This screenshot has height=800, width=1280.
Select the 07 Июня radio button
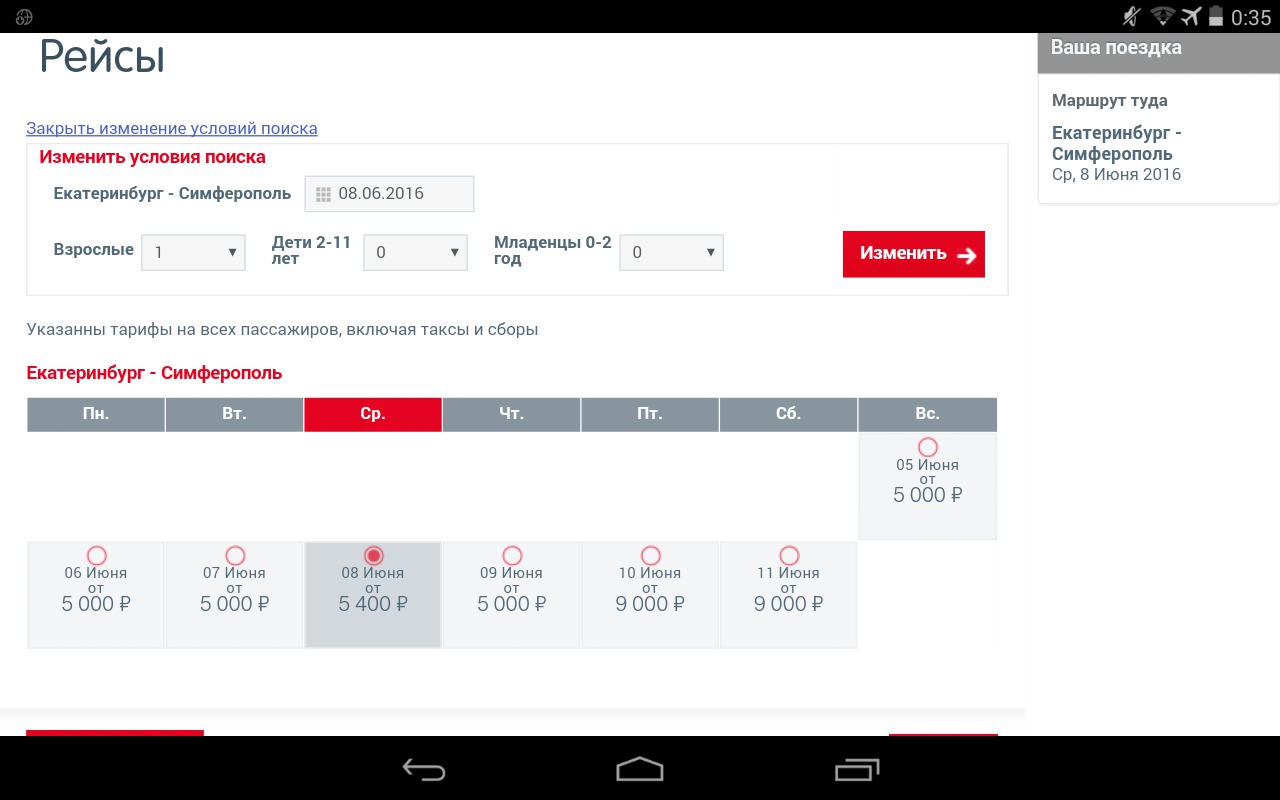point(235,555)
